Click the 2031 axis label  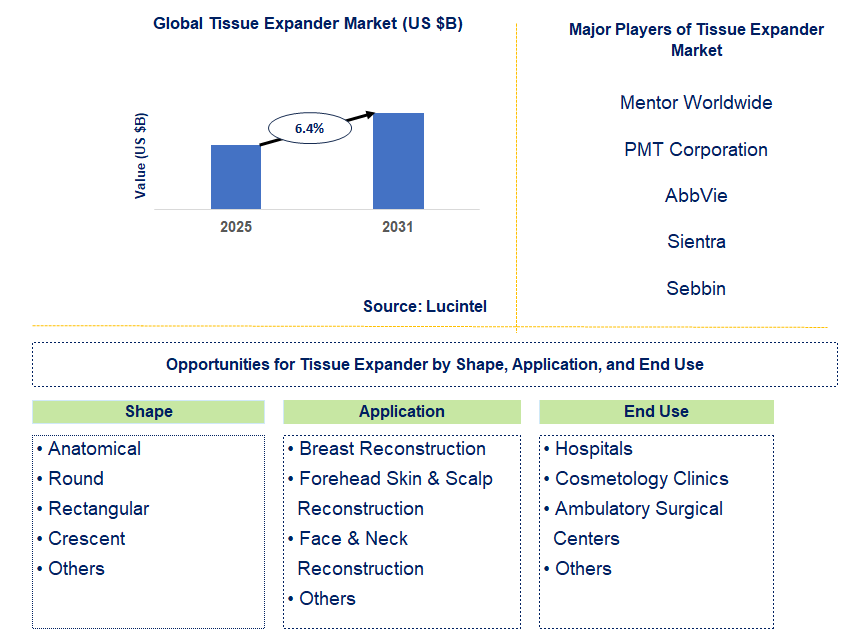398,227
